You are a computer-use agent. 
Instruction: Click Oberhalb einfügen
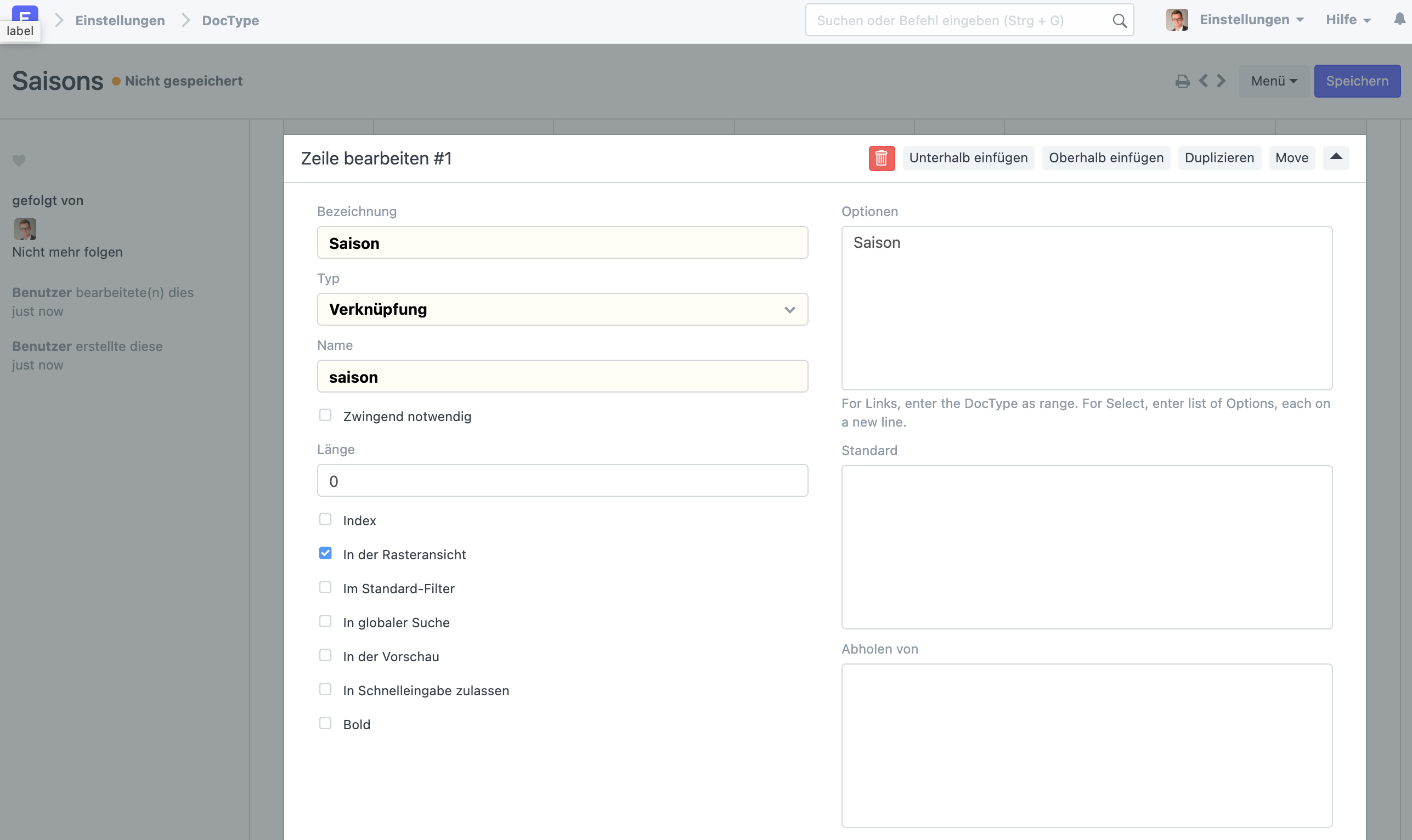click(1106, 158)
